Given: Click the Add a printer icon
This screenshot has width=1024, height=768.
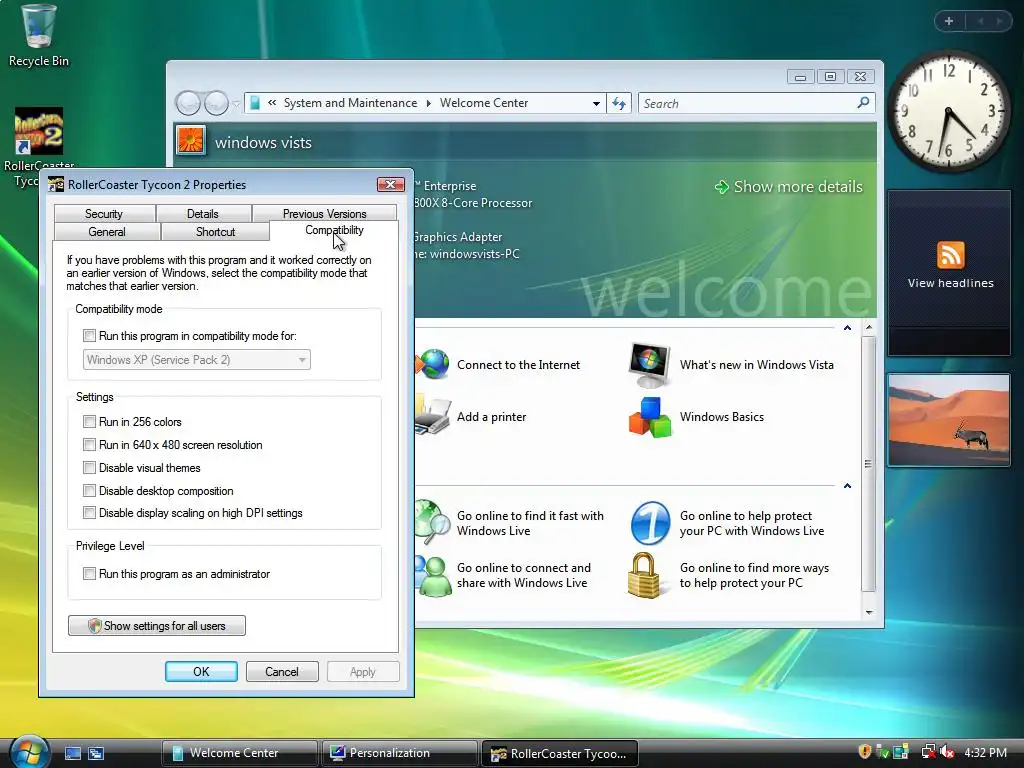Looking at the screenshot, I should click(x=432, y=416).
